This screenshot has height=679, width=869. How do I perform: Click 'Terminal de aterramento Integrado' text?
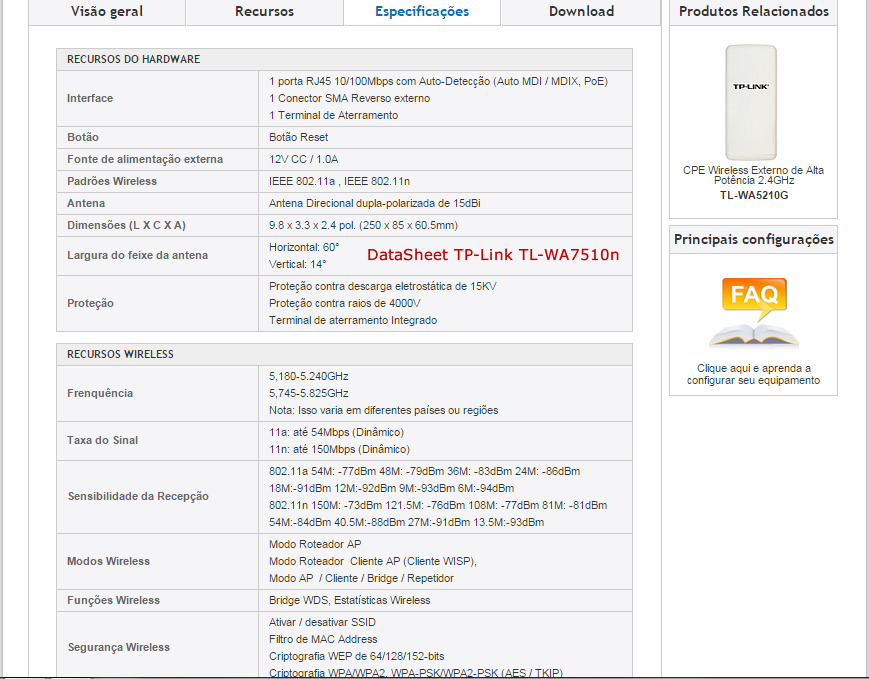353,320
